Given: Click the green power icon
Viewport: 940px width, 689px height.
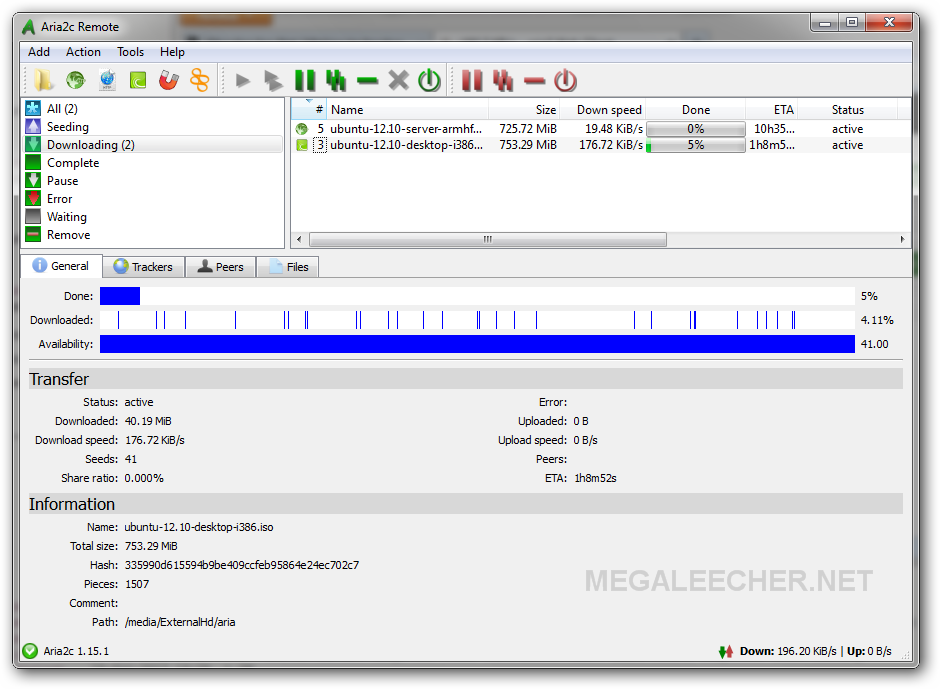Looking at the screenshot, I should 429,80.
